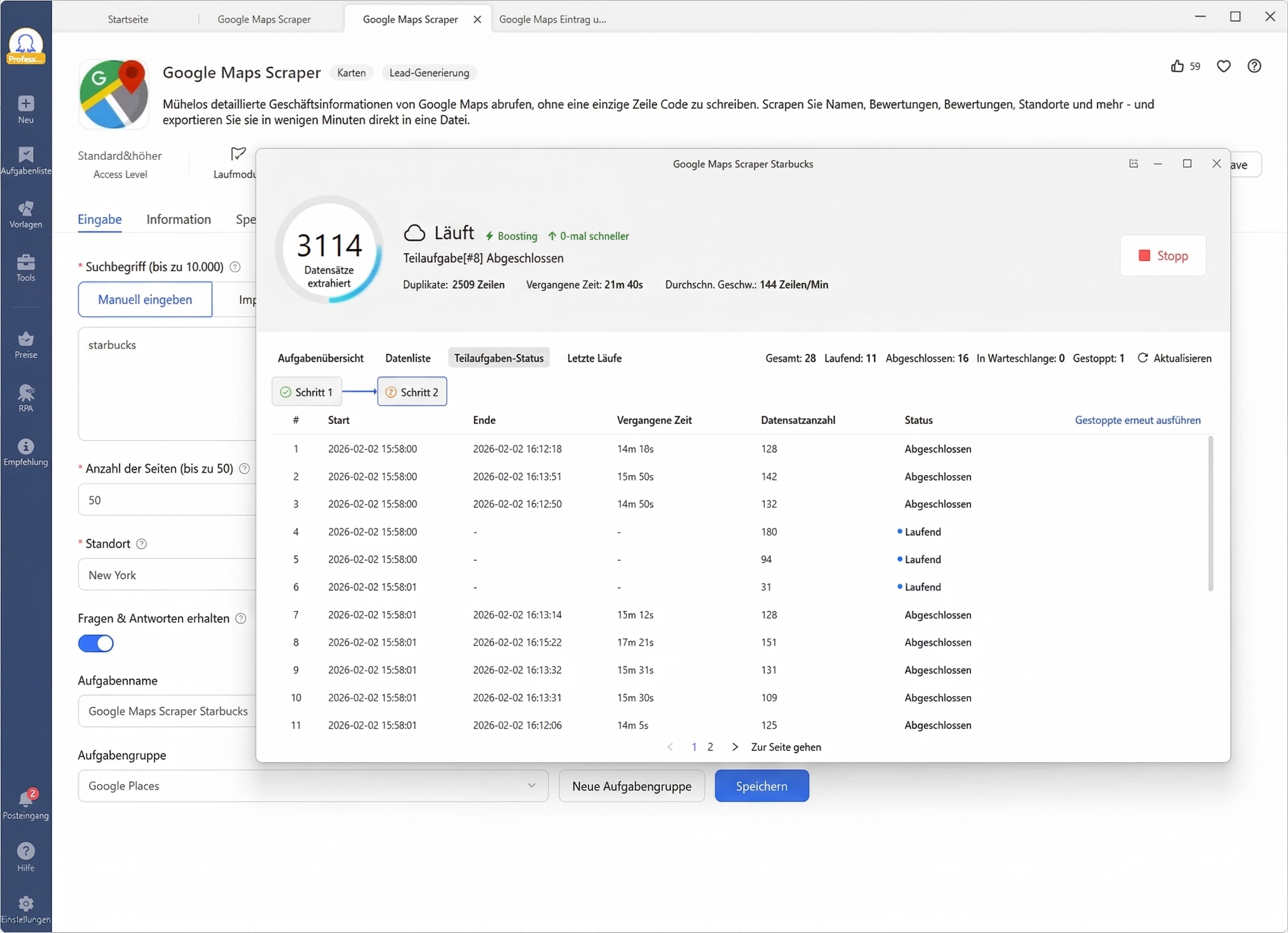Disable the Fragen & Antworten erhalten toggle
The height and width of the screenshot is (933, 1288).
coord(95,644)
